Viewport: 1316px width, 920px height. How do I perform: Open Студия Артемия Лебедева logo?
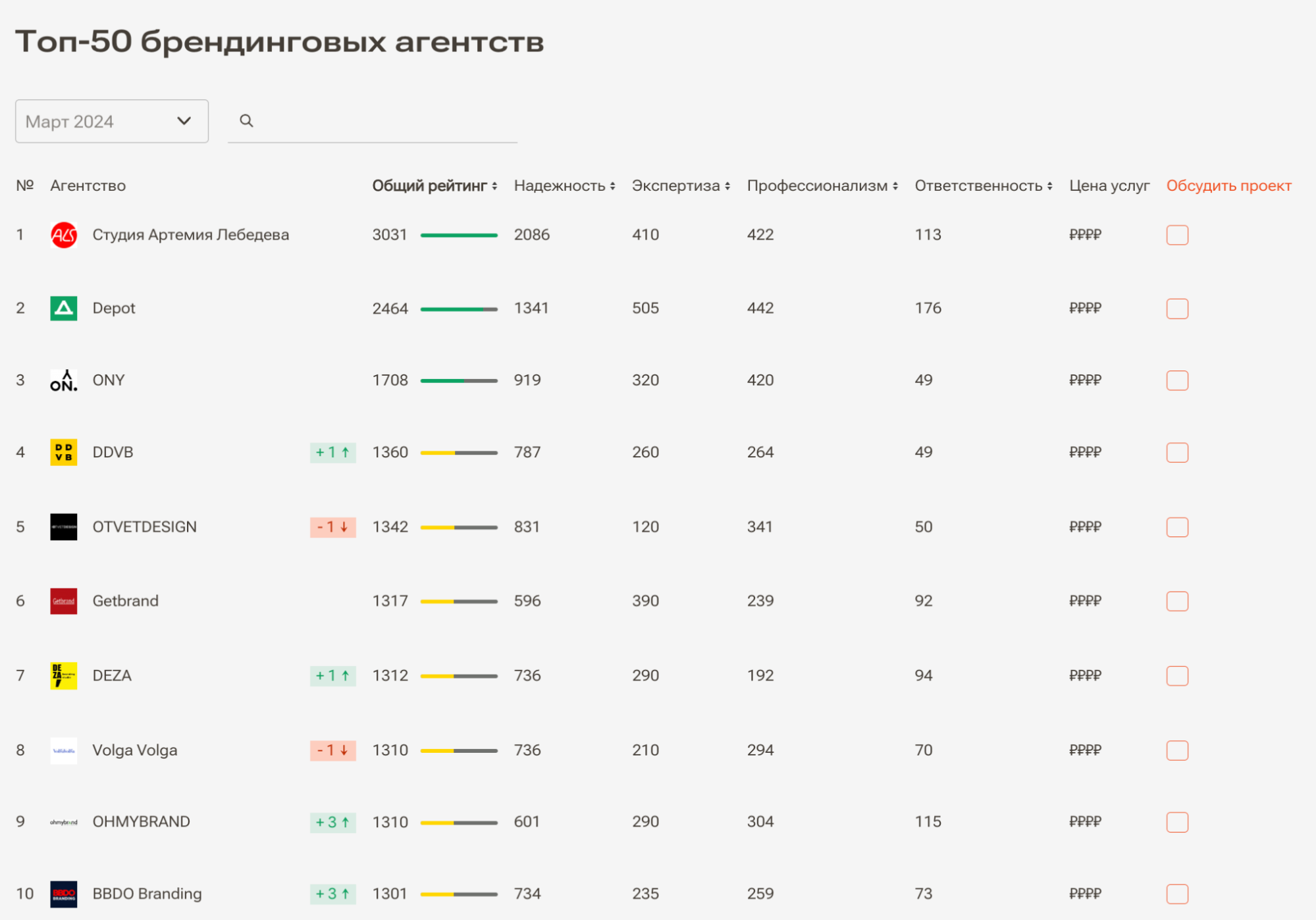64,235
